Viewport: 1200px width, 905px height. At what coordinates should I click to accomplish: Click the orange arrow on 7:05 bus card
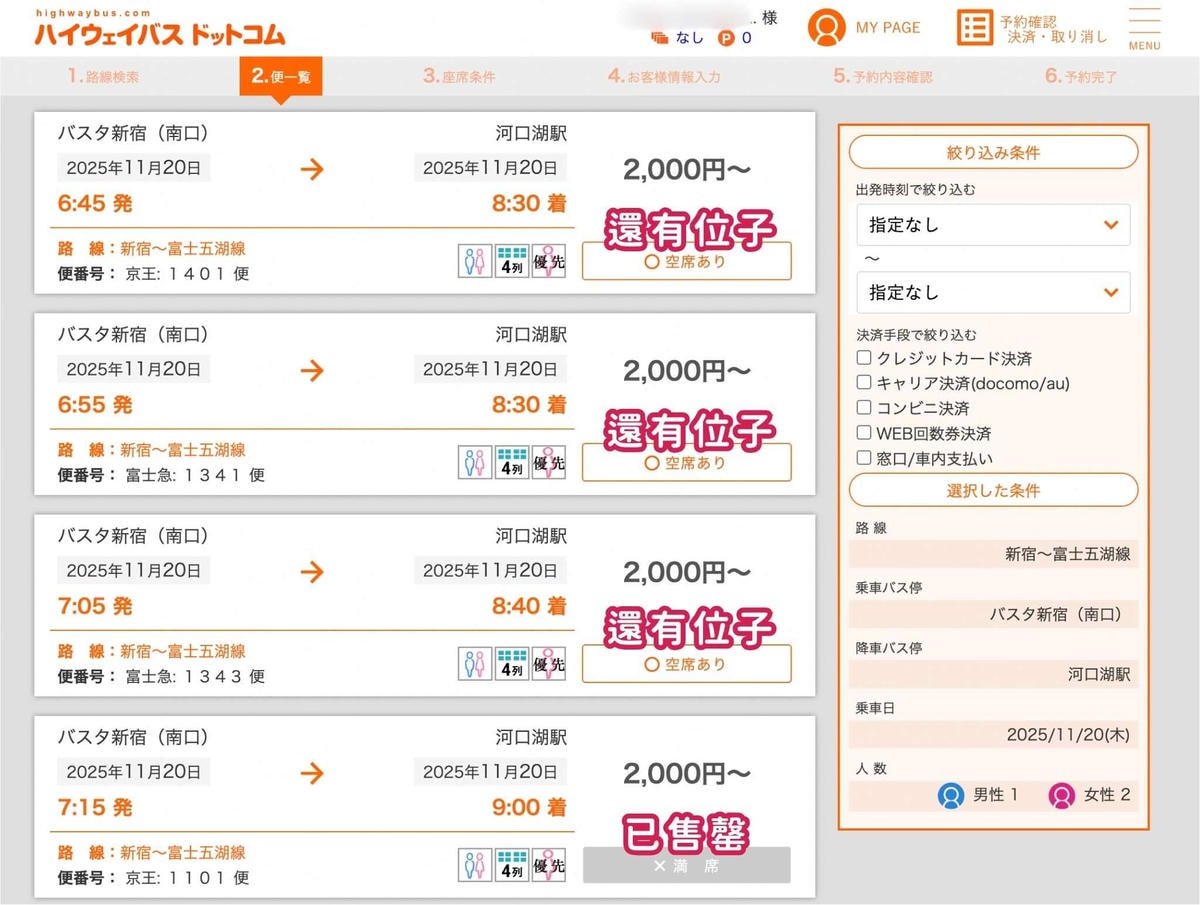point(313,571)
